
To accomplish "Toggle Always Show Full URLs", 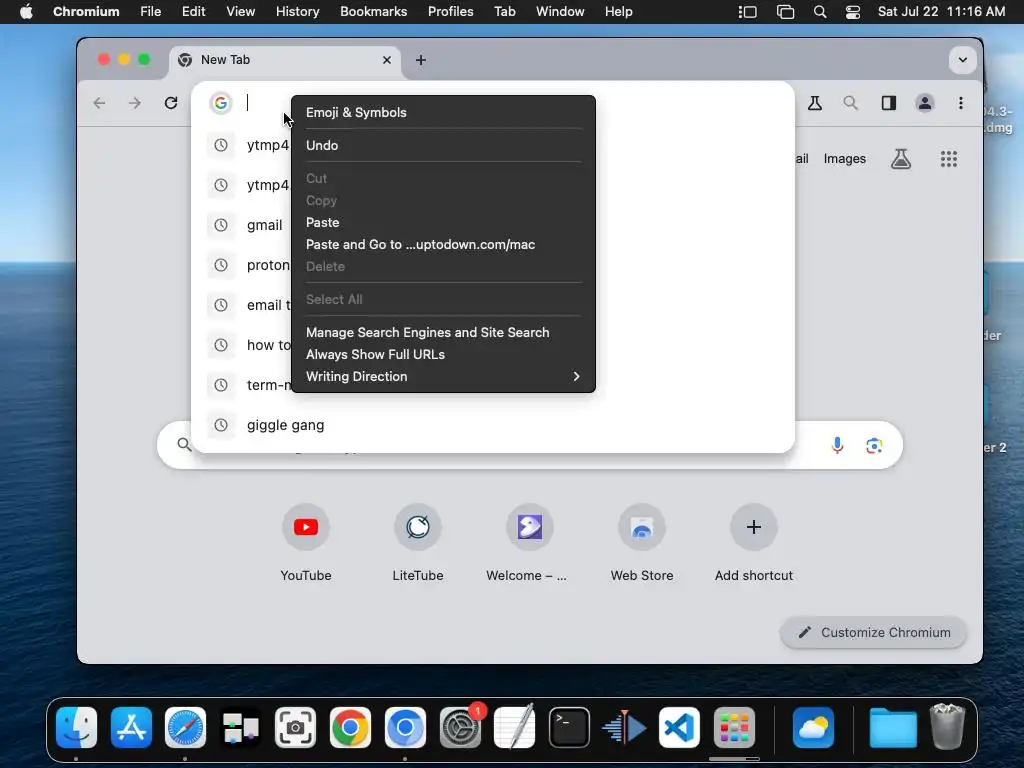I will pos(443,355).
